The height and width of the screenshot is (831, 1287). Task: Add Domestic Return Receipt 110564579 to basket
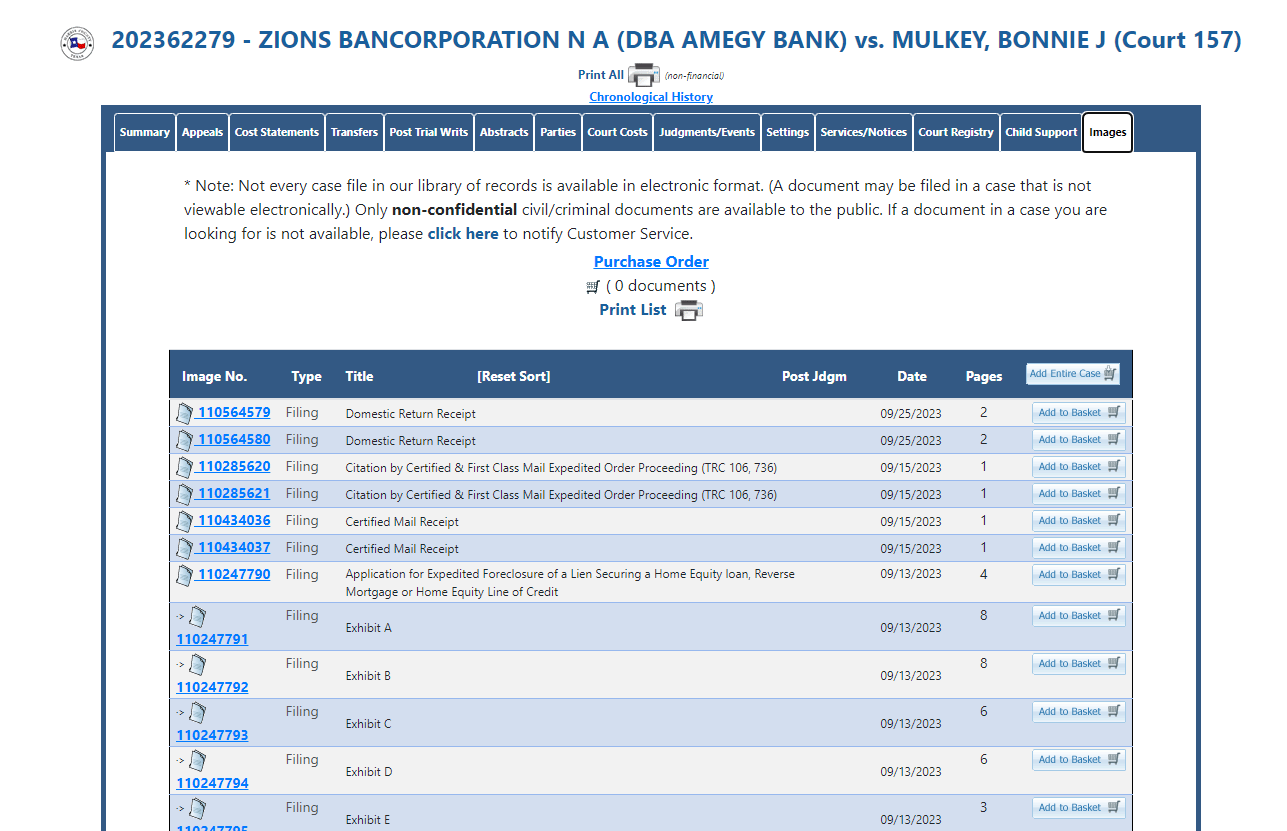click(x=1079, y=412)
